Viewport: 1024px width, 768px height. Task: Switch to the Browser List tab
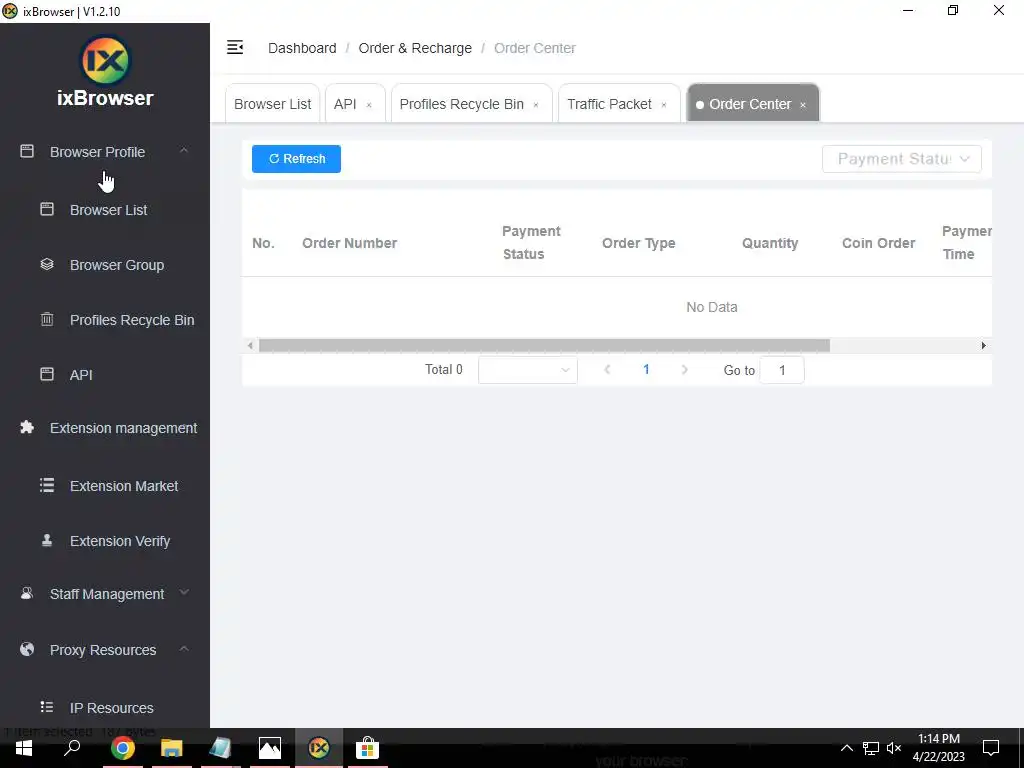(x=272, y=104)
